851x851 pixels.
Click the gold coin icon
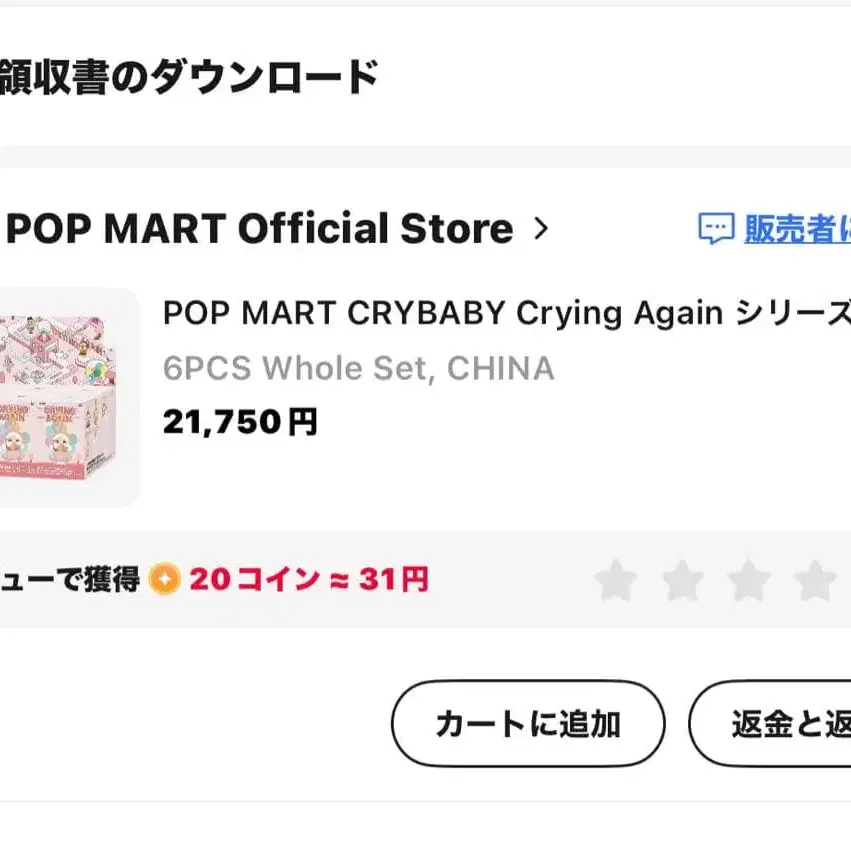[164, 579]
